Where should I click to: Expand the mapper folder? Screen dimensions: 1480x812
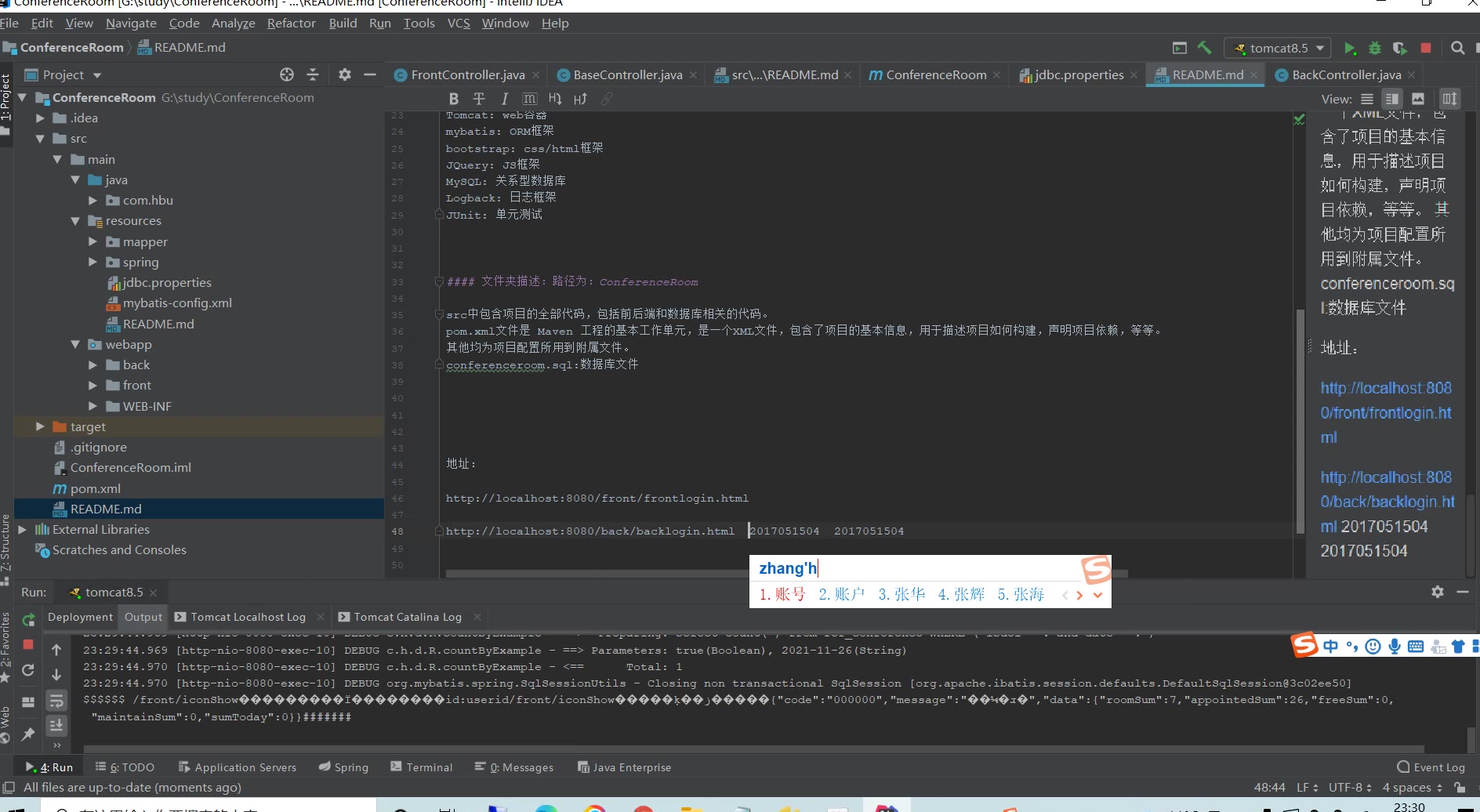92,241
